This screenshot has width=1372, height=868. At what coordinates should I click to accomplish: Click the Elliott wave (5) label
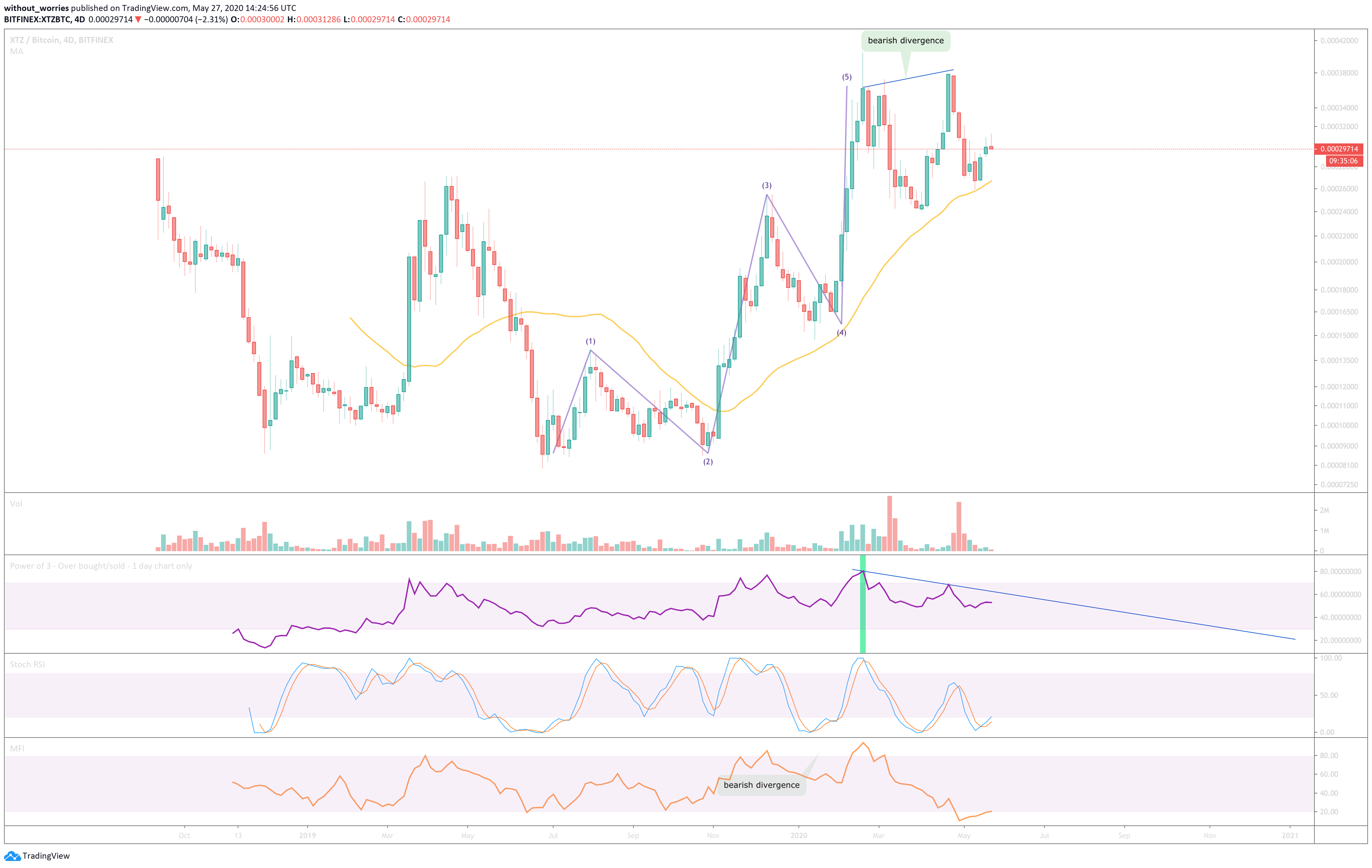pos(847,77)
